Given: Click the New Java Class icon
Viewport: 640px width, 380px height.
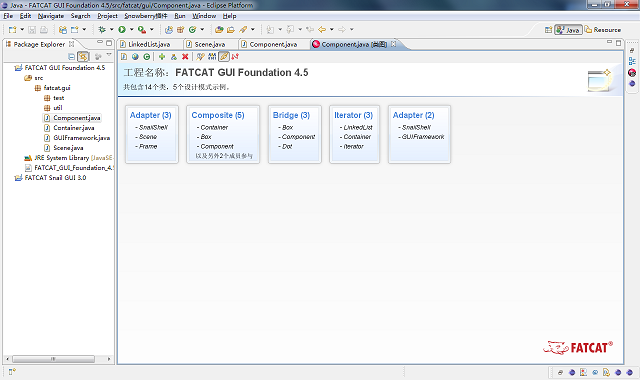Looking at the screenshot, I should pyautogui.click(x=192, y=29).
